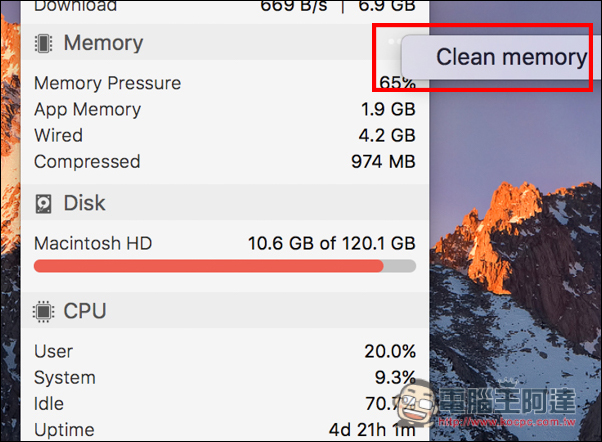Click the CPU processor icon
This screenshot has width=602, height=442.
[43, 311]
